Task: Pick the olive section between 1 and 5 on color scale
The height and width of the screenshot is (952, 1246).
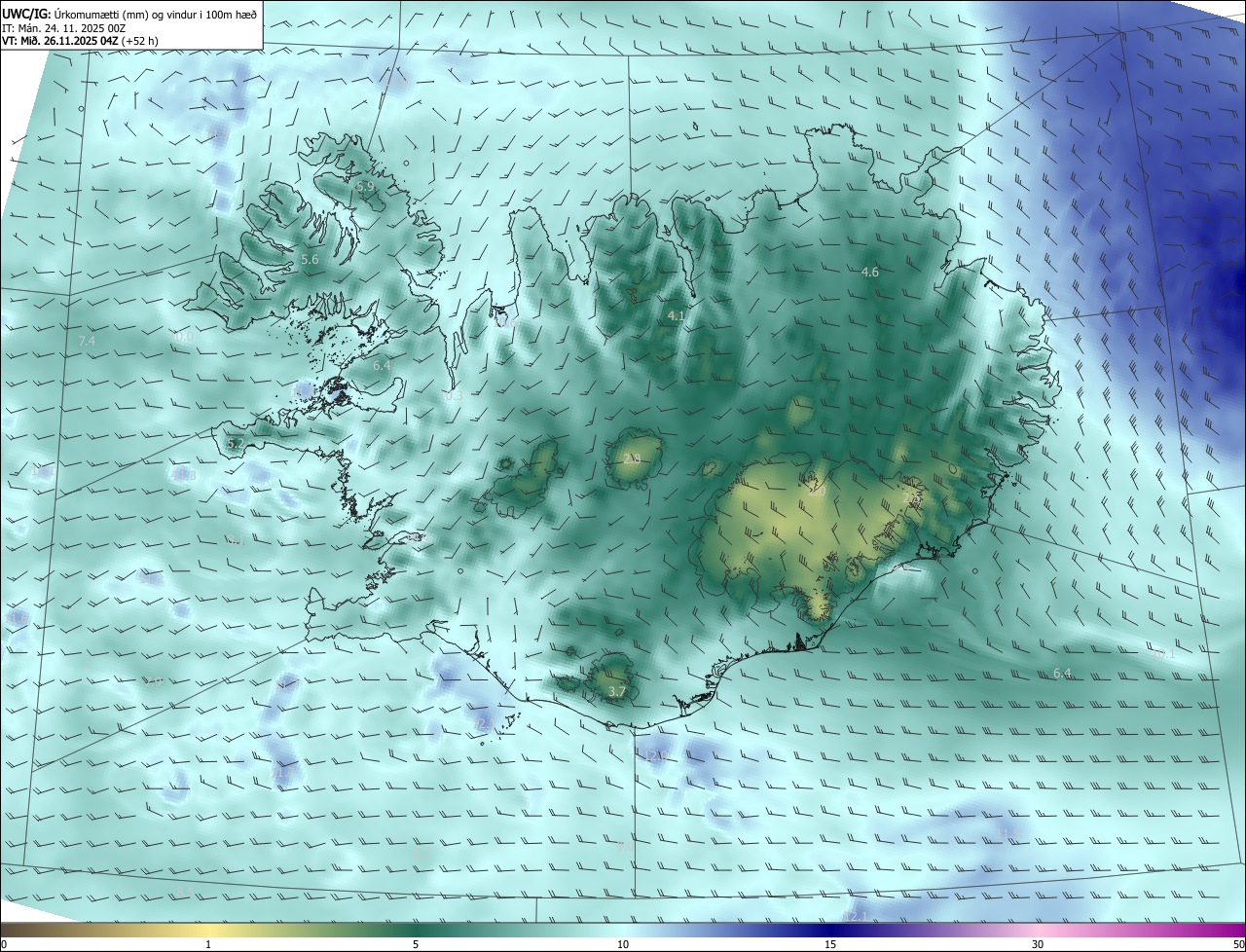Action: [x=311, y=930]
